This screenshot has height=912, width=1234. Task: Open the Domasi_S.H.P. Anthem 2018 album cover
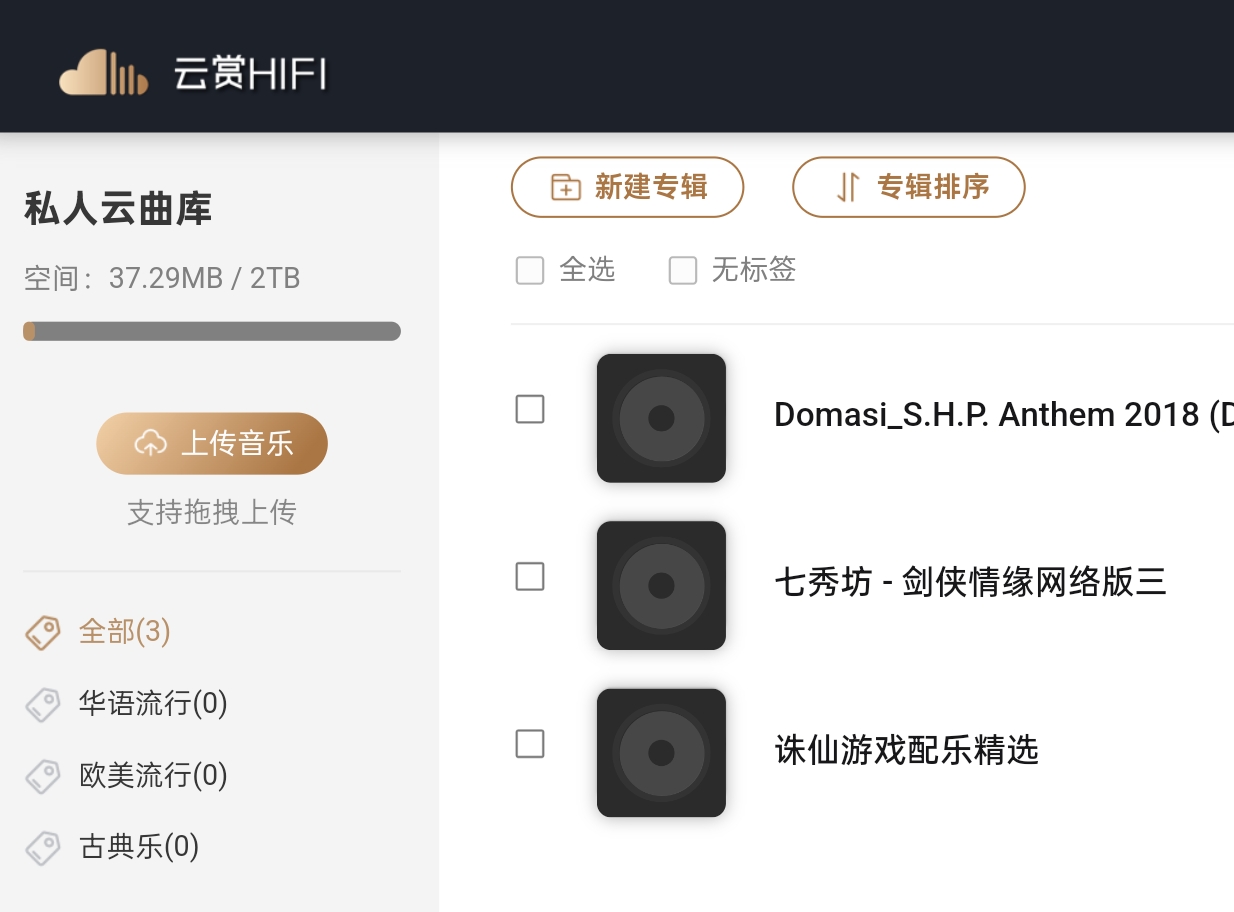661,418
